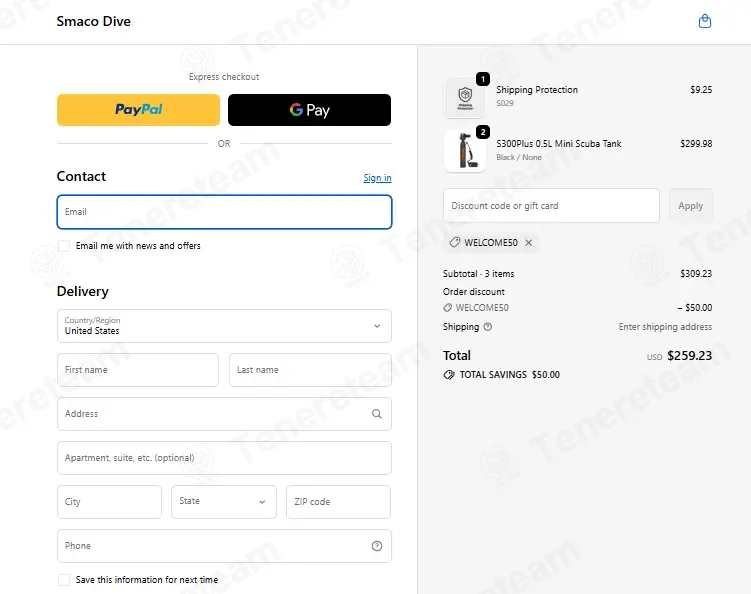Pay with PayPal express checkout
Screen dimensions: 751x594
click(x=138, y=110)
